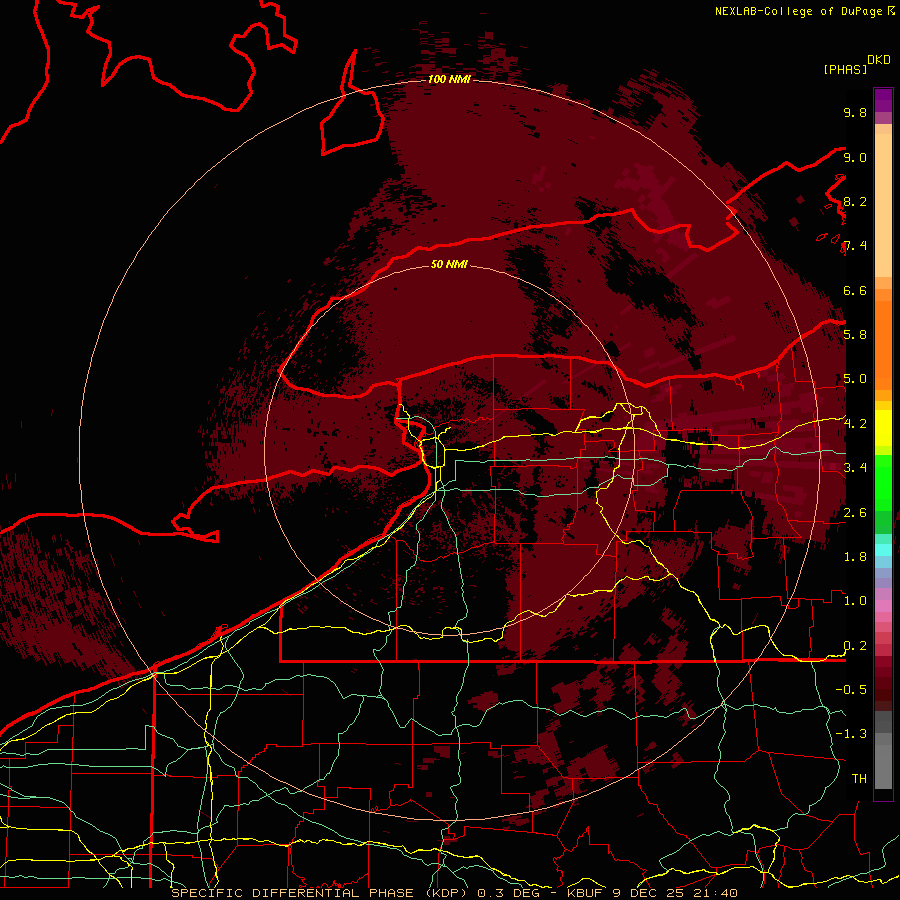Click the 50 NMI range ring label
Viewport: 900px width, 900px height.
coord(449,264)
